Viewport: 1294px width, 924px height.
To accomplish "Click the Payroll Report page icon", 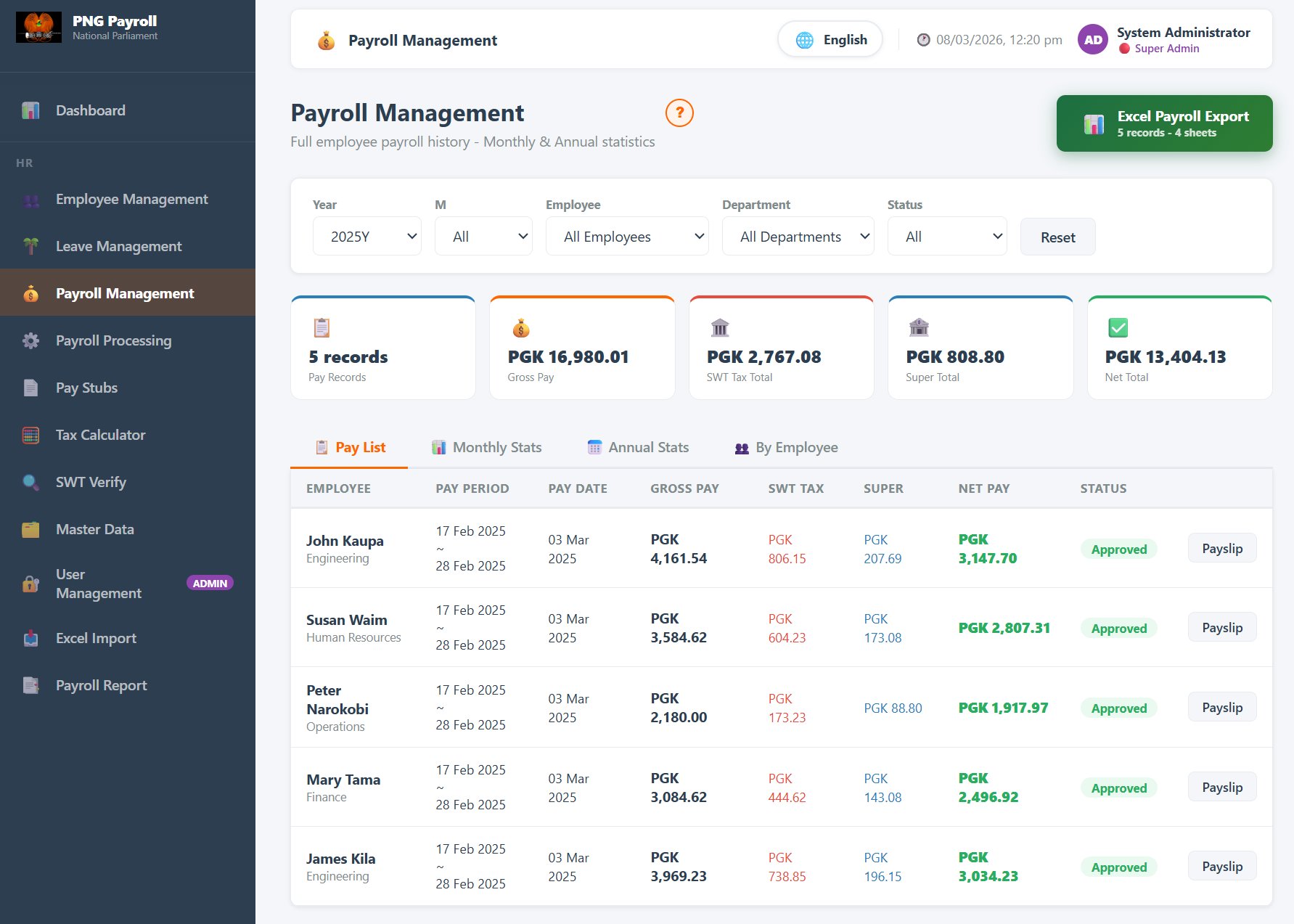I will coord(30,686).
